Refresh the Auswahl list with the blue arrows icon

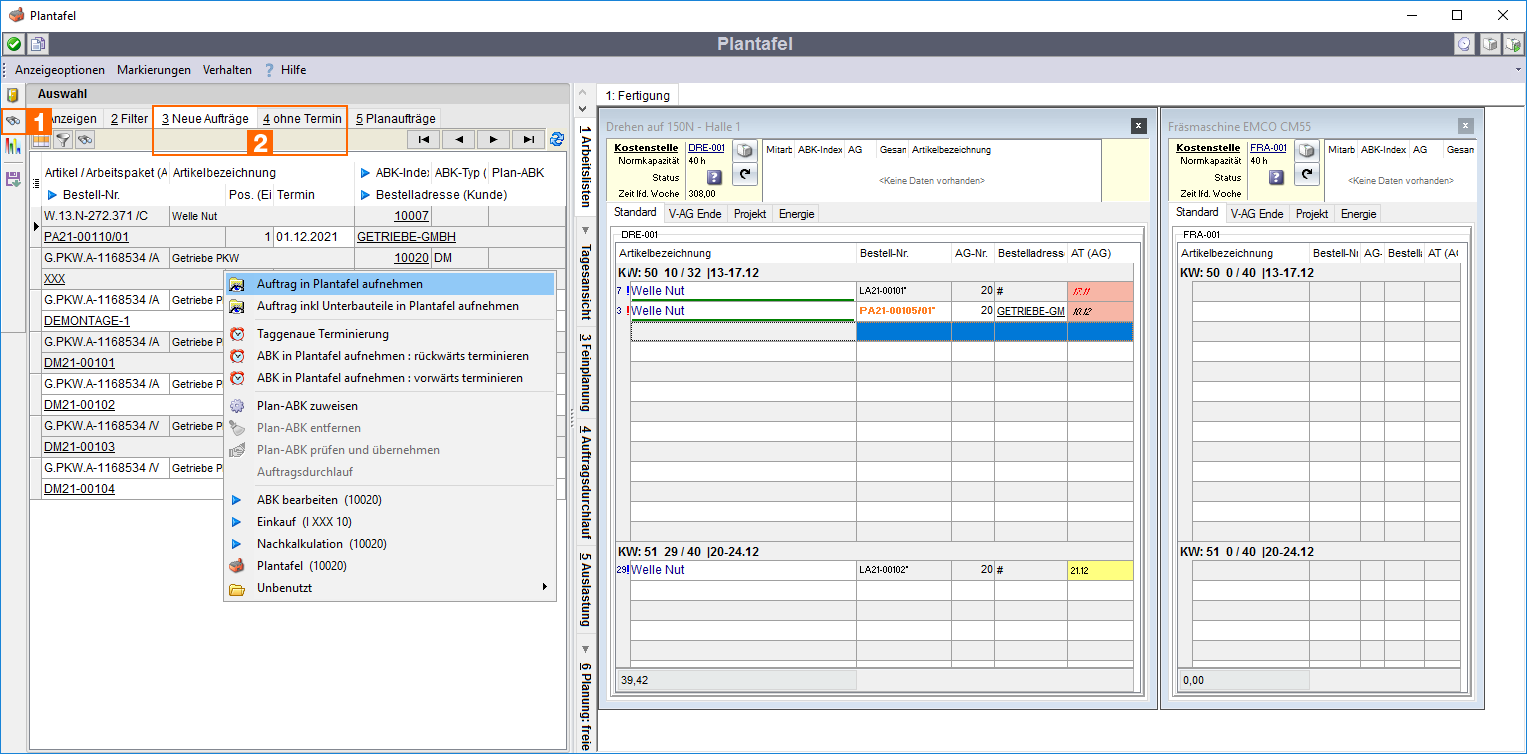557,139
